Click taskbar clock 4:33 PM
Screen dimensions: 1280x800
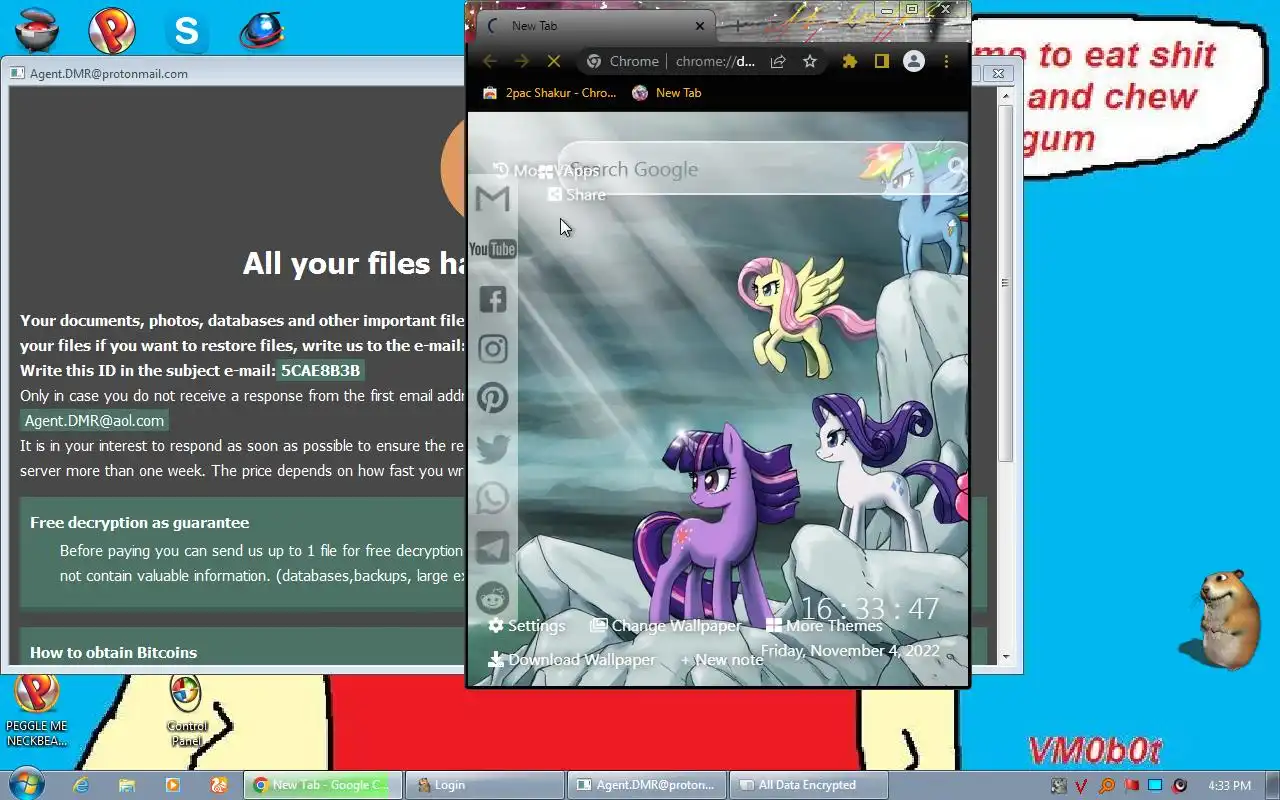point(1230,785)
